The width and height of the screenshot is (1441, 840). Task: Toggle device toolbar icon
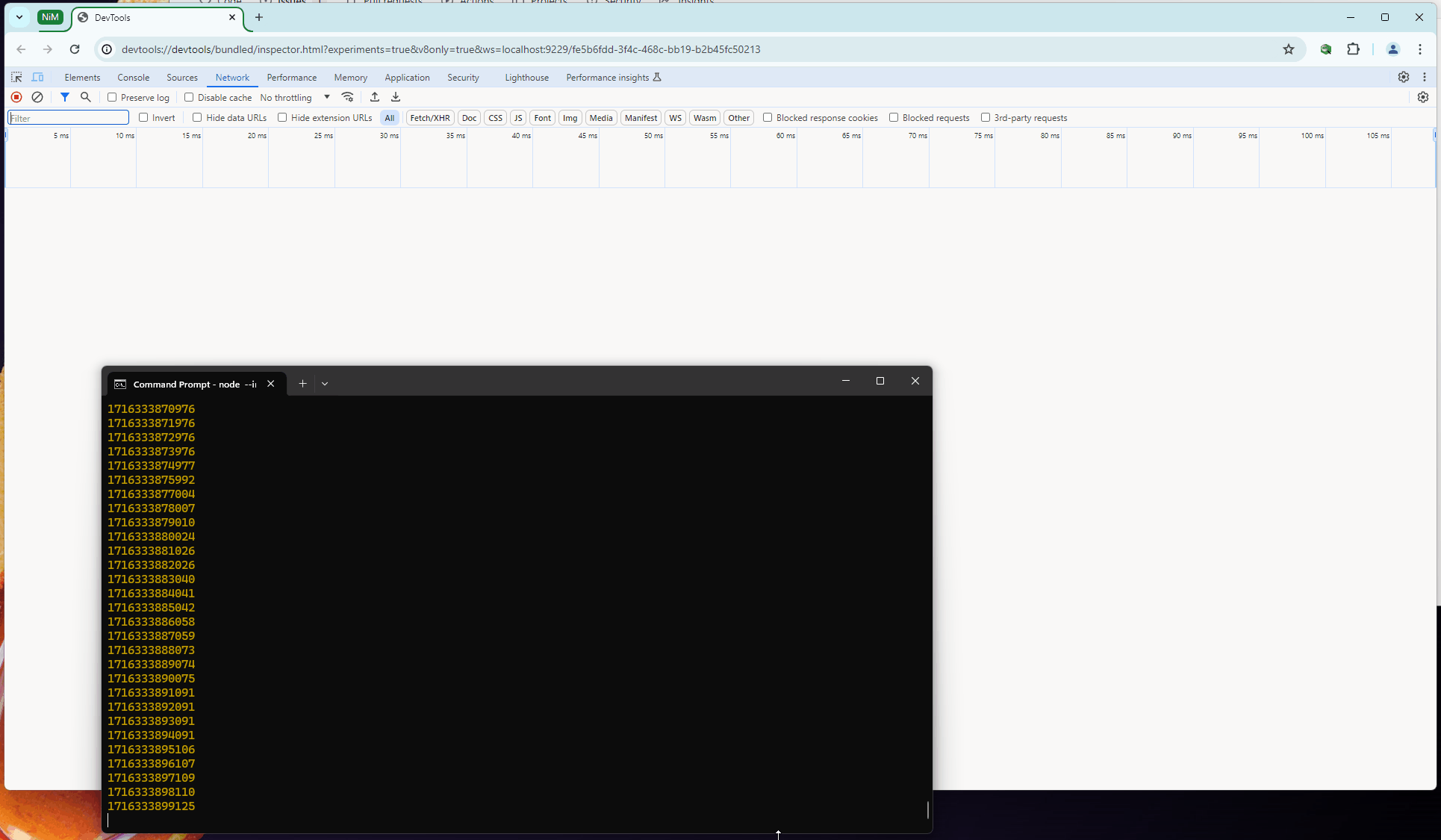point(38,77)
